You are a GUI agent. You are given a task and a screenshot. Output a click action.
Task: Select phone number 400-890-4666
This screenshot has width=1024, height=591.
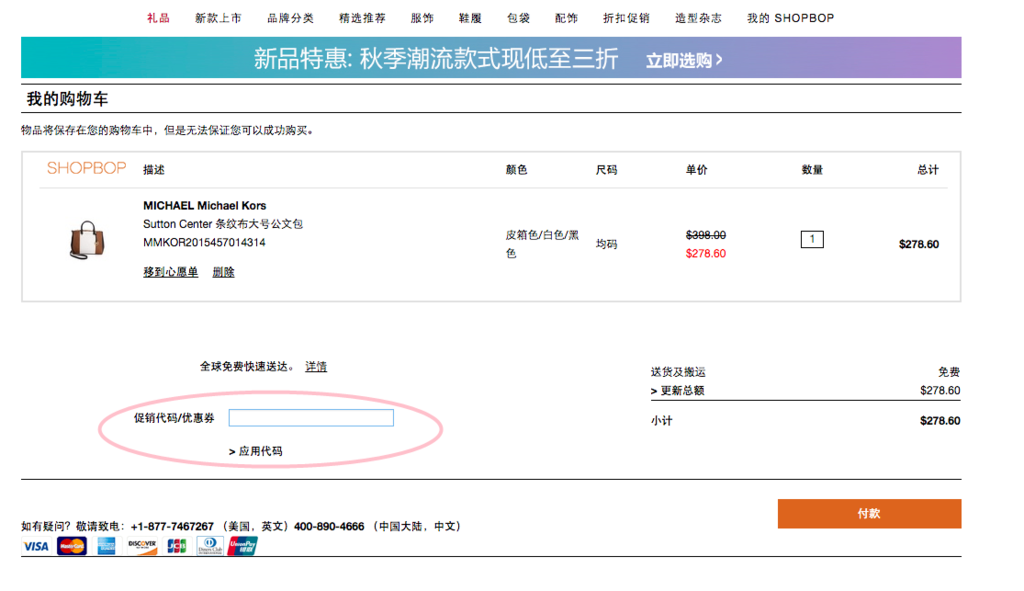pos(329,526)
